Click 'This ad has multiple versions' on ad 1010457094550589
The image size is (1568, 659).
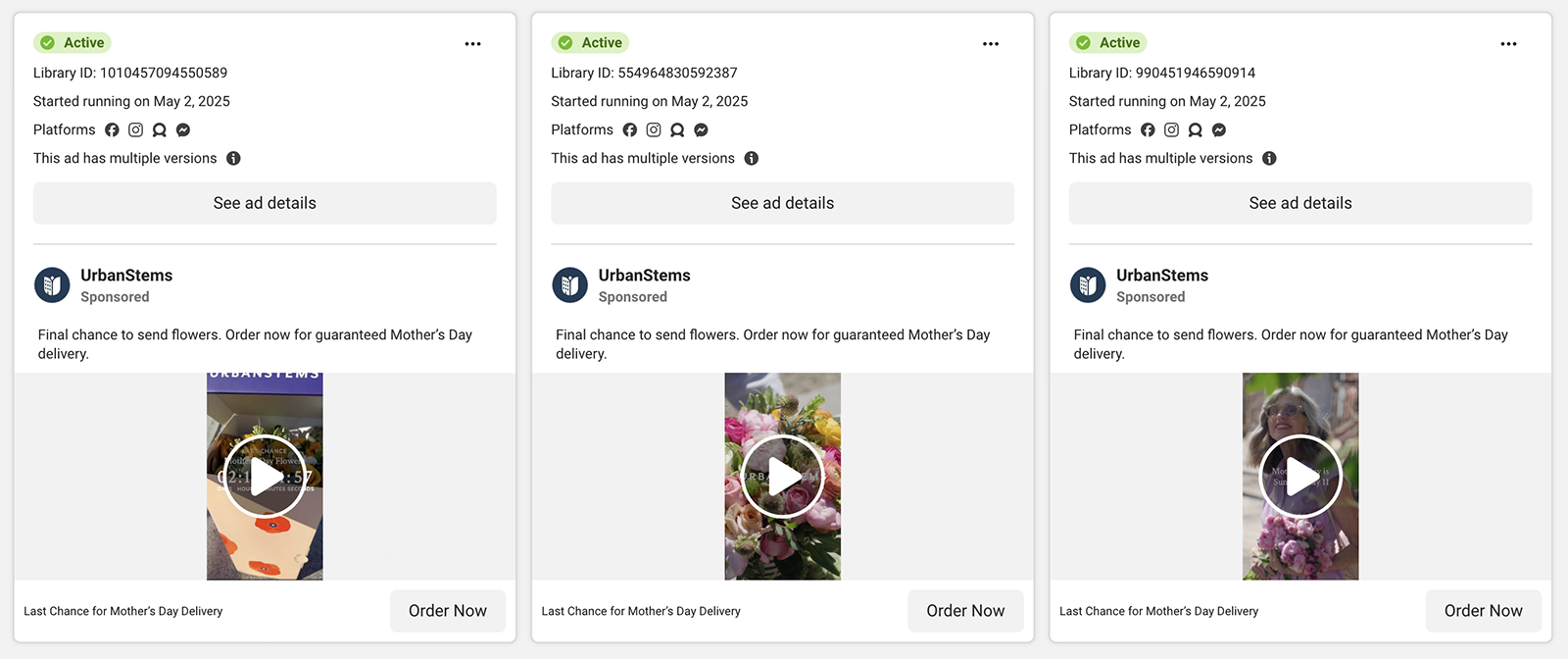coord(125,158)
